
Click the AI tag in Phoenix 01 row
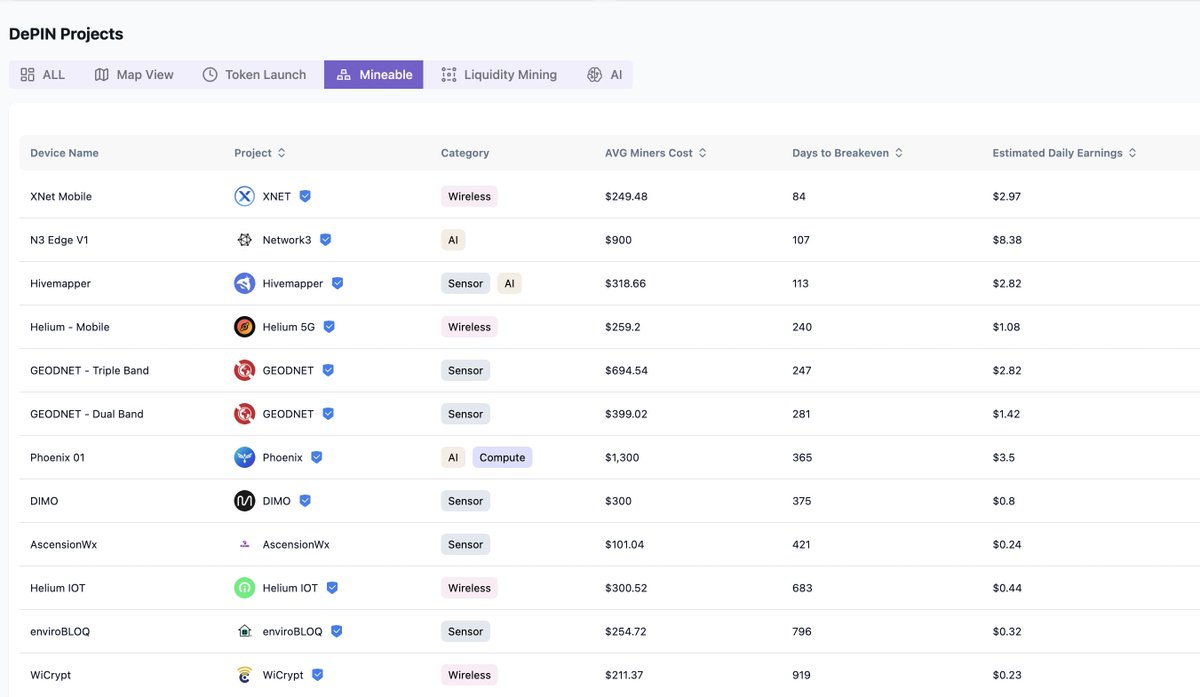[453, 457]
